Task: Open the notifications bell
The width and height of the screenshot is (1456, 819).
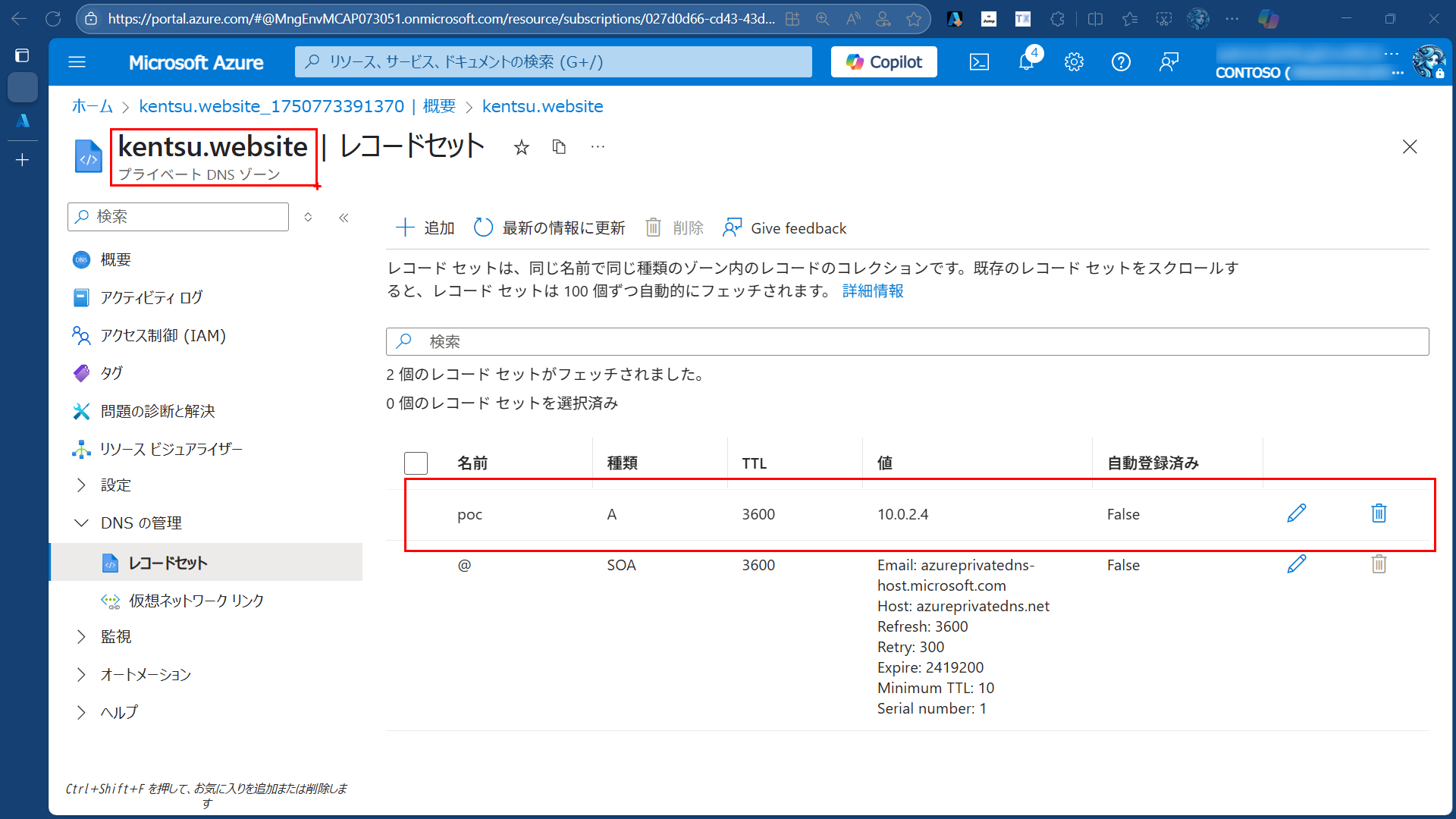Action: (x=1026, y=62)
